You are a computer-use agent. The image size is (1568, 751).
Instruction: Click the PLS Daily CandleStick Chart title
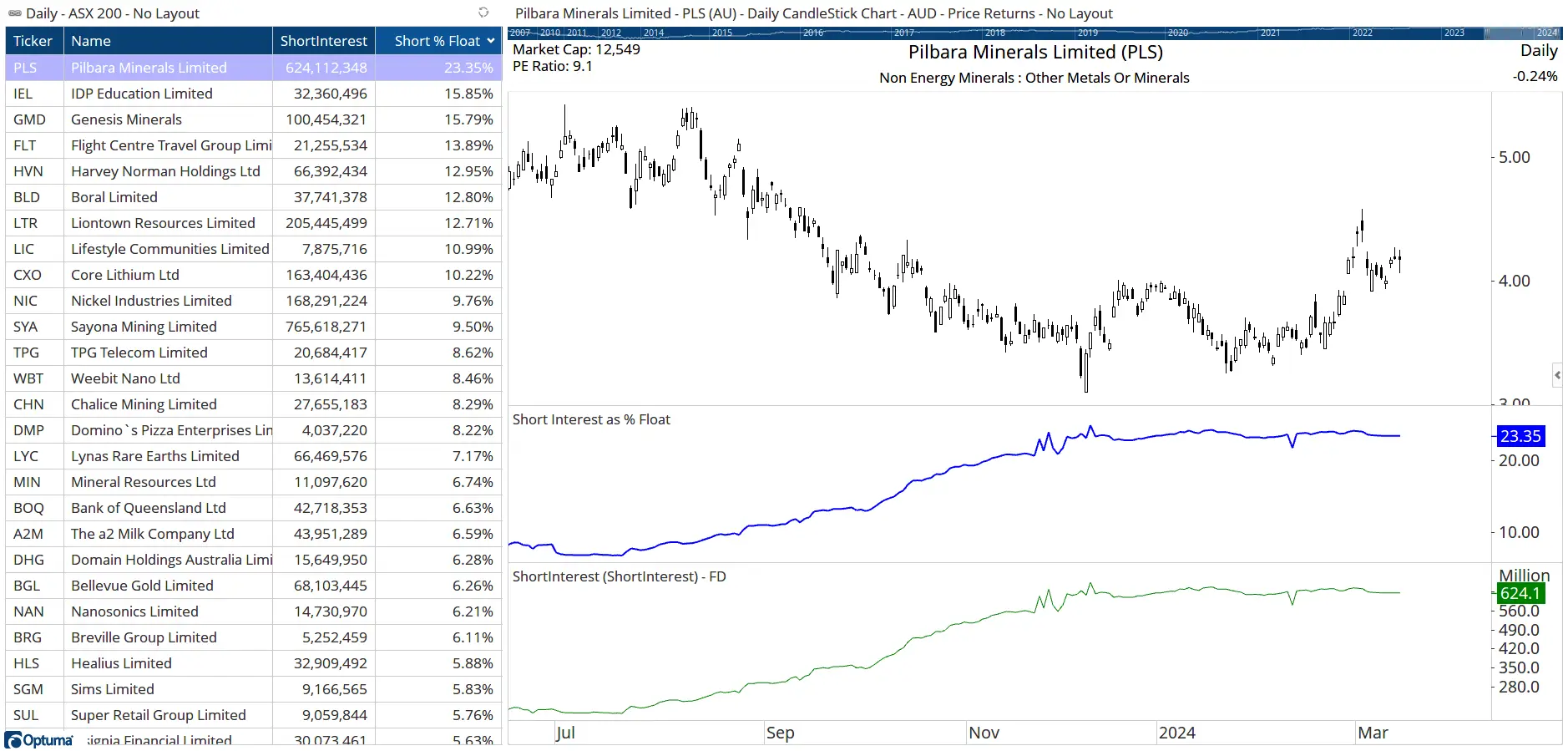coord(813,13)
